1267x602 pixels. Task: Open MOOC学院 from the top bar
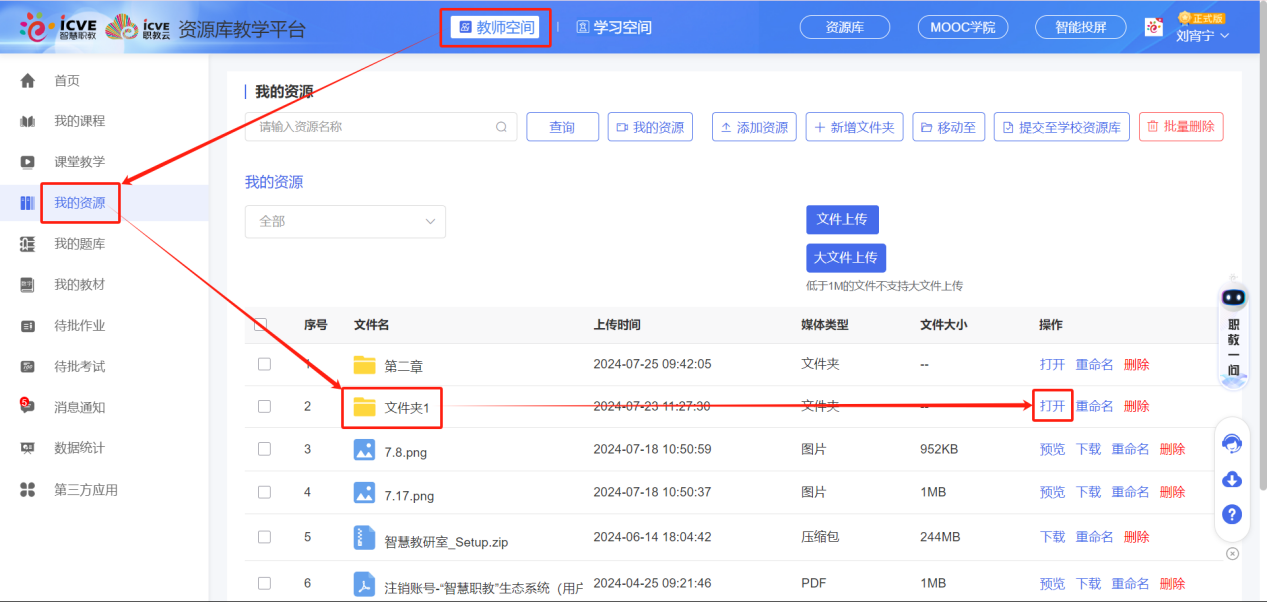tap(962, 27)
